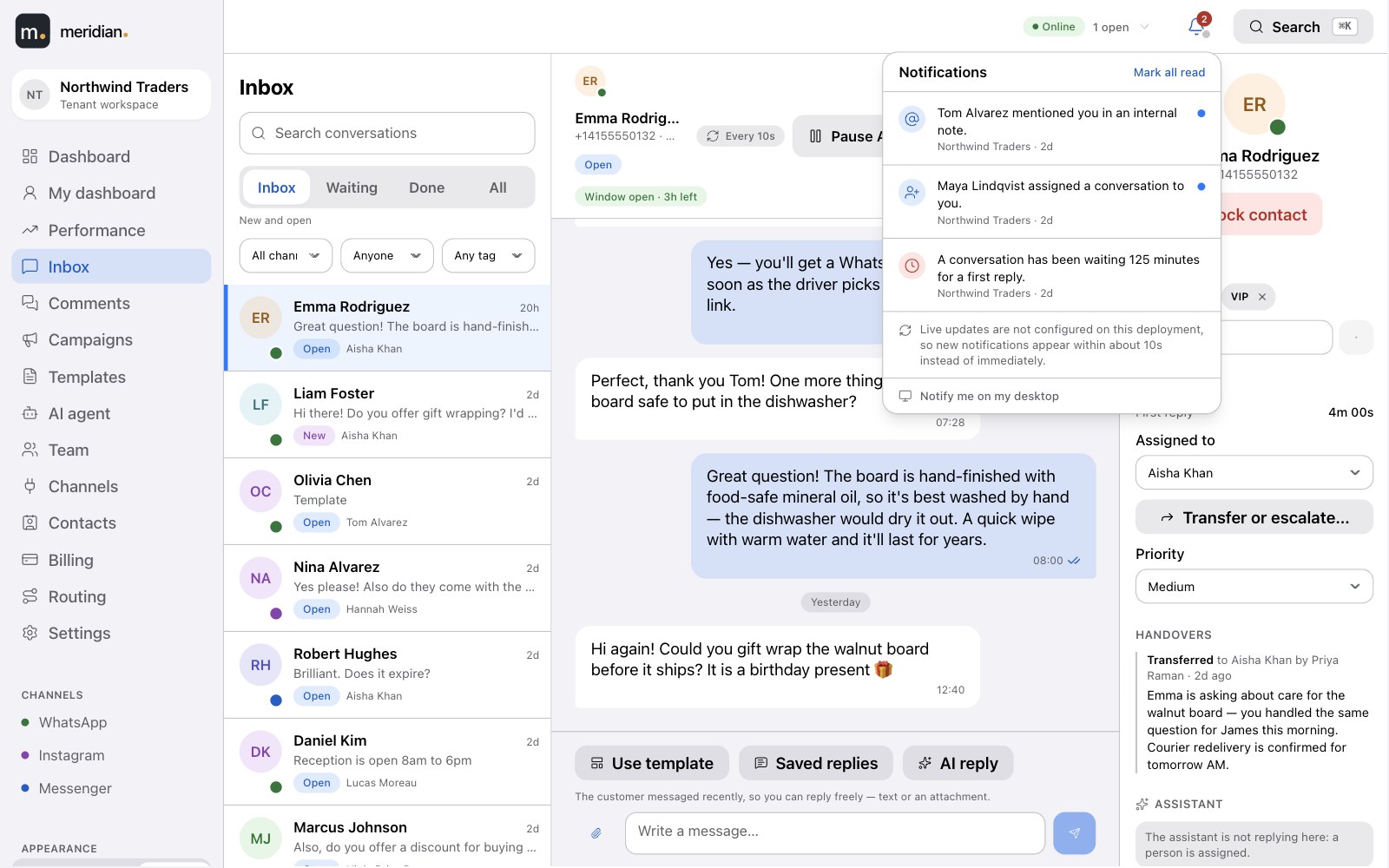Open the Templates document icon
The height and width of the screenshot is (868, 1389).
tap(30, 377)
